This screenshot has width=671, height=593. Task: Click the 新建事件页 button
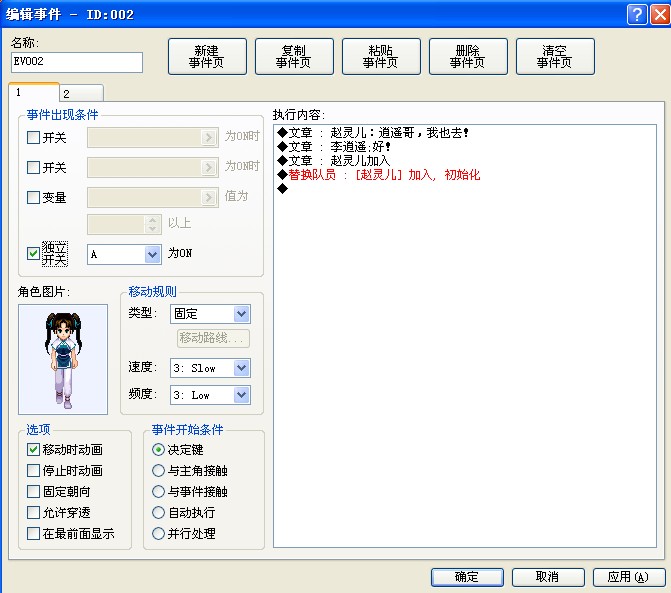(x=207, y=56)
